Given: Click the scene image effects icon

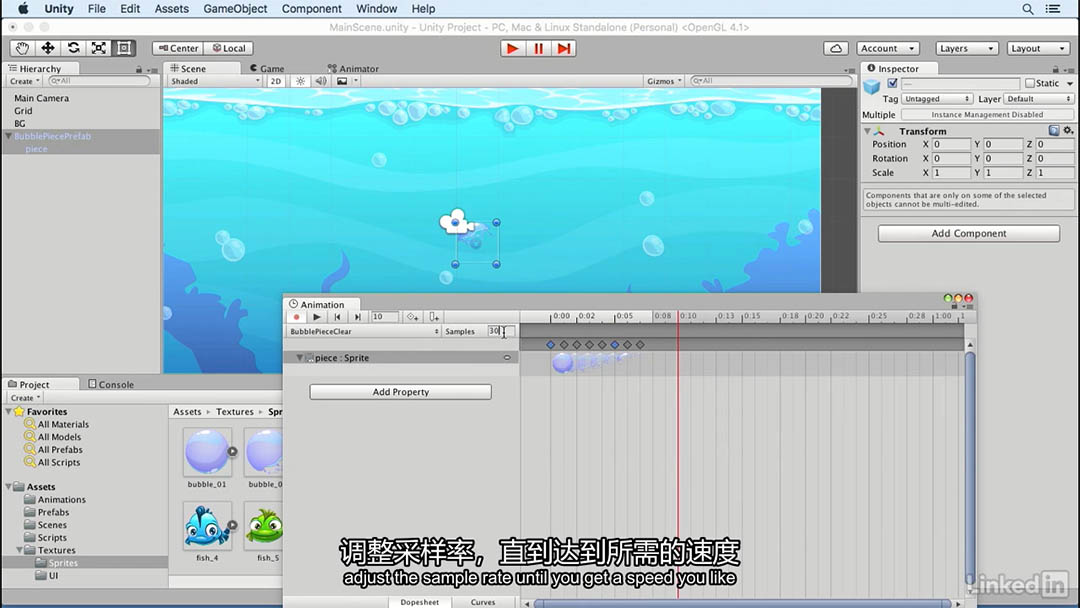Looking at the screenshot, I should 342,81.
